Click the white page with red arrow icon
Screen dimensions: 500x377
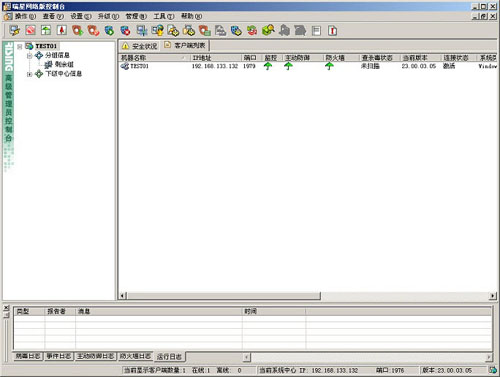coord(62,31)
